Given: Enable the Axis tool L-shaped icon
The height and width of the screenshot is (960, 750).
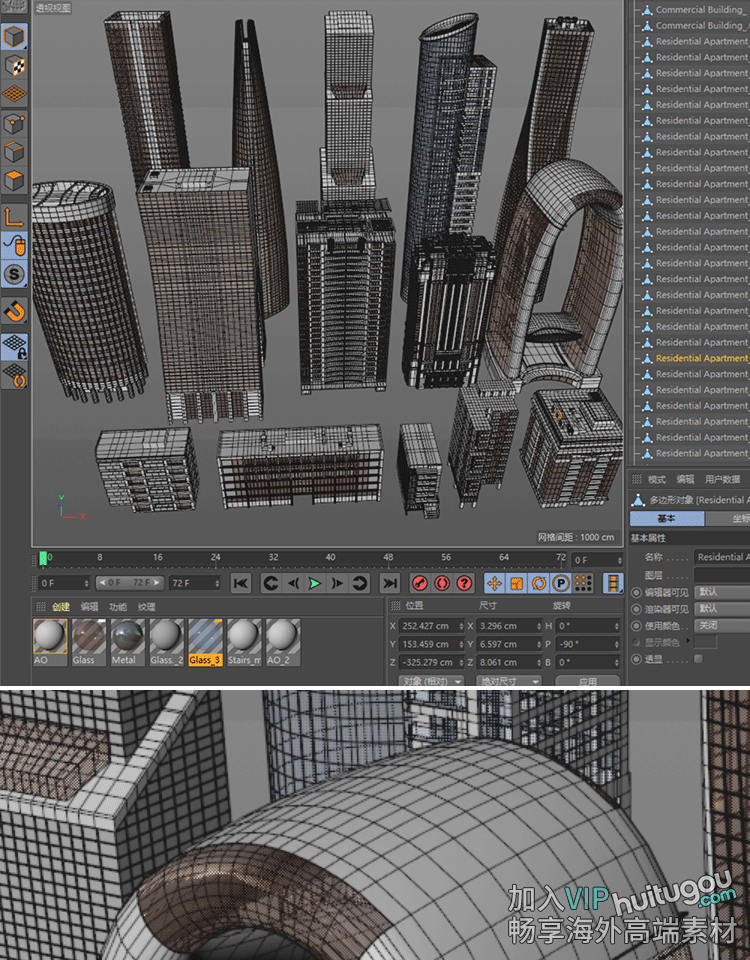Looking at the screenshot, I should (15, 216).
